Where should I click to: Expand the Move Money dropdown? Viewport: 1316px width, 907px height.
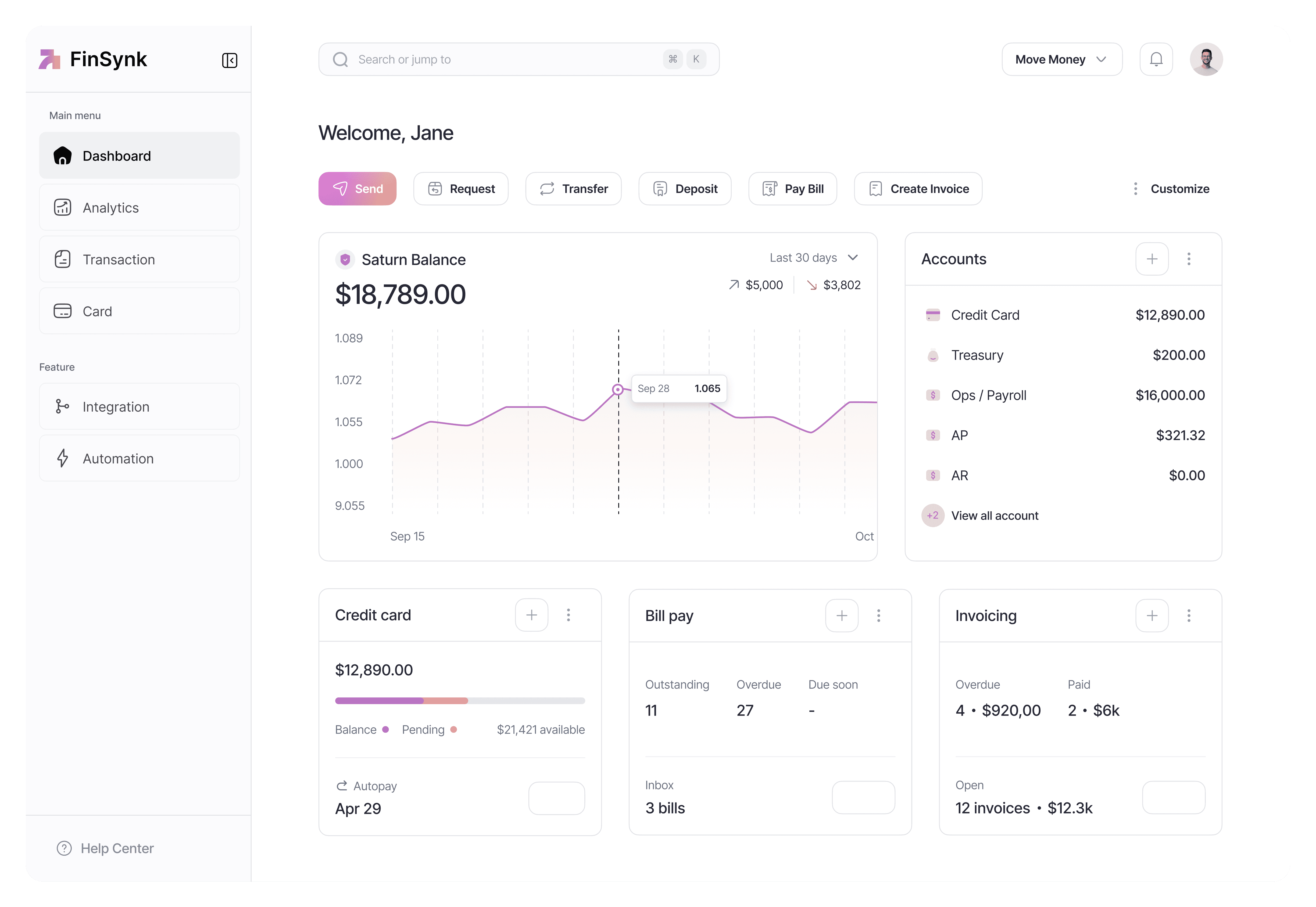1061,59
